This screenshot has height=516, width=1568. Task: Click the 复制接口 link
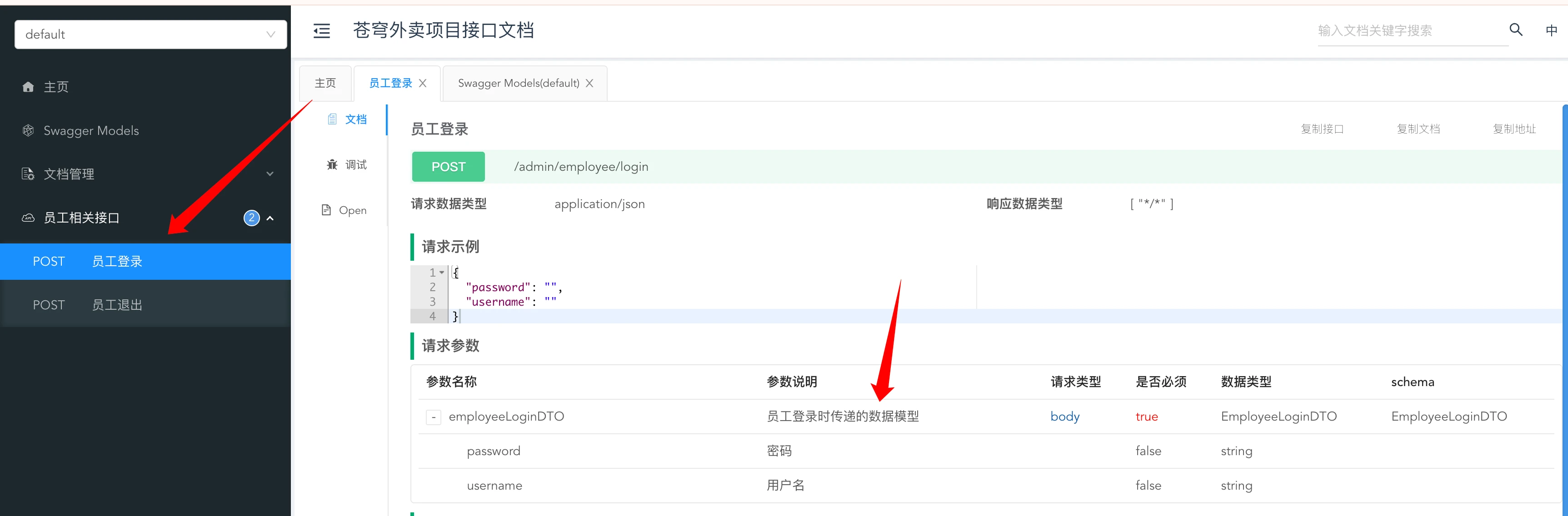pos(1322,129)
